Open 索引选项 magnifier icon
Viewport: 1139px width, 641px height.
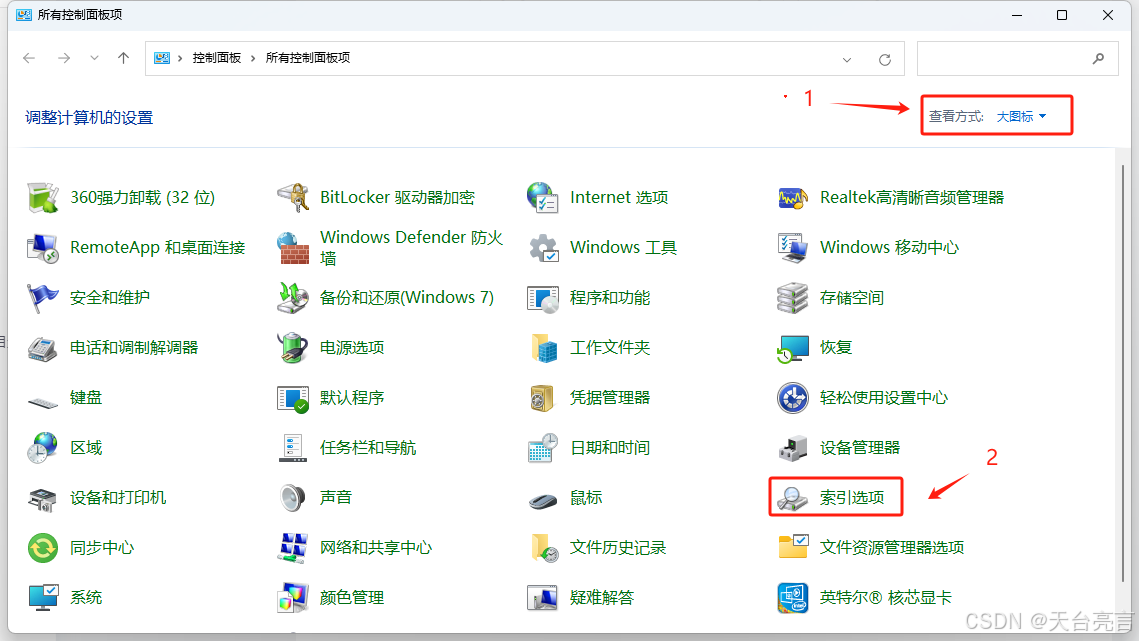pyautogui.click(x=793, y=498)
